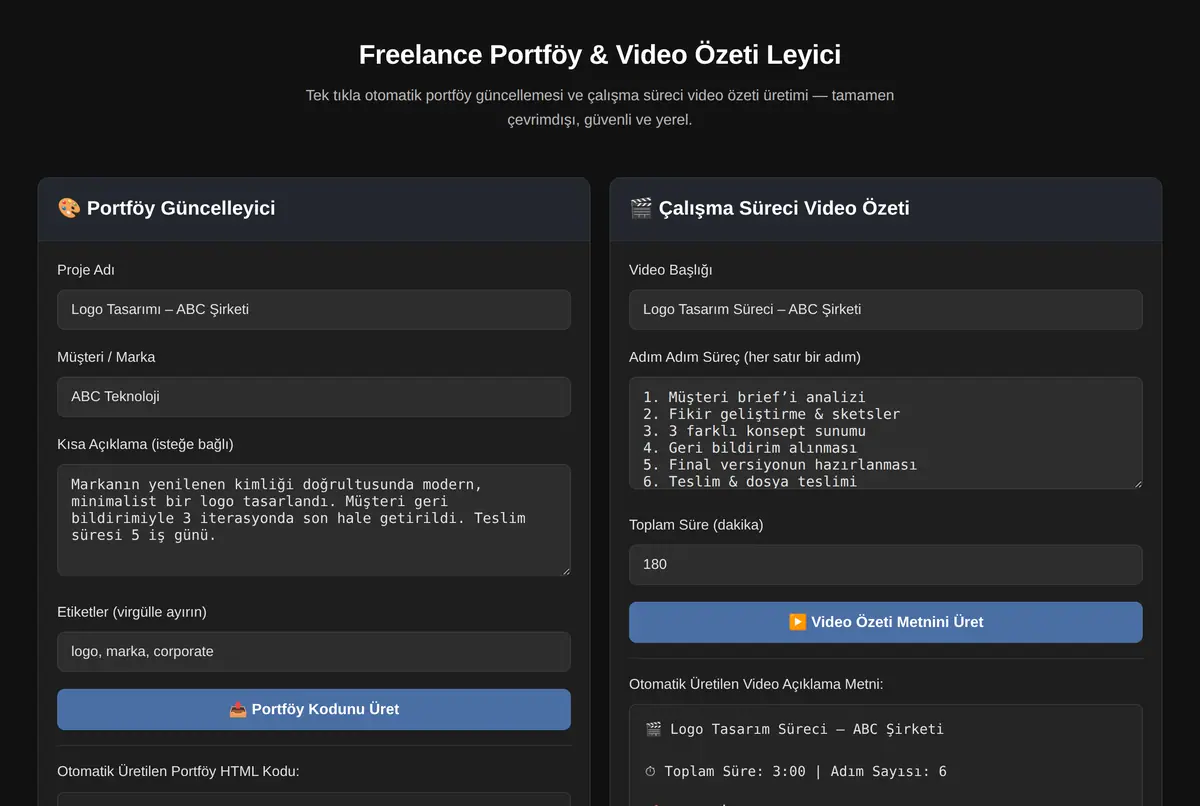This screenshot has height=806, width=1200.
Task: Click the label Kısa Açıklama (isteğe bağlı)
Action: pos(145,444)
